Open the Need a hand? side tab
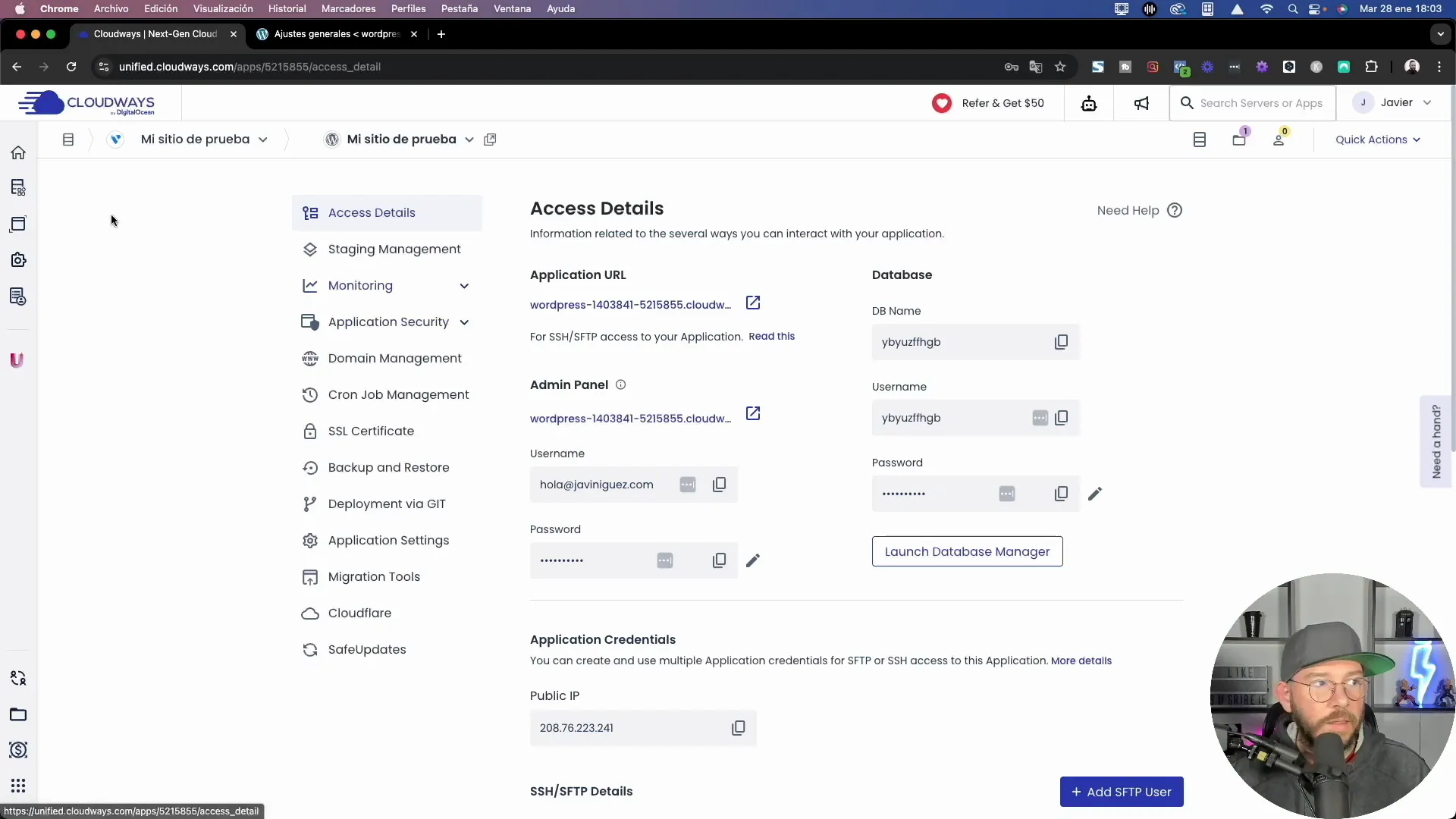 tap(1436, 441)
